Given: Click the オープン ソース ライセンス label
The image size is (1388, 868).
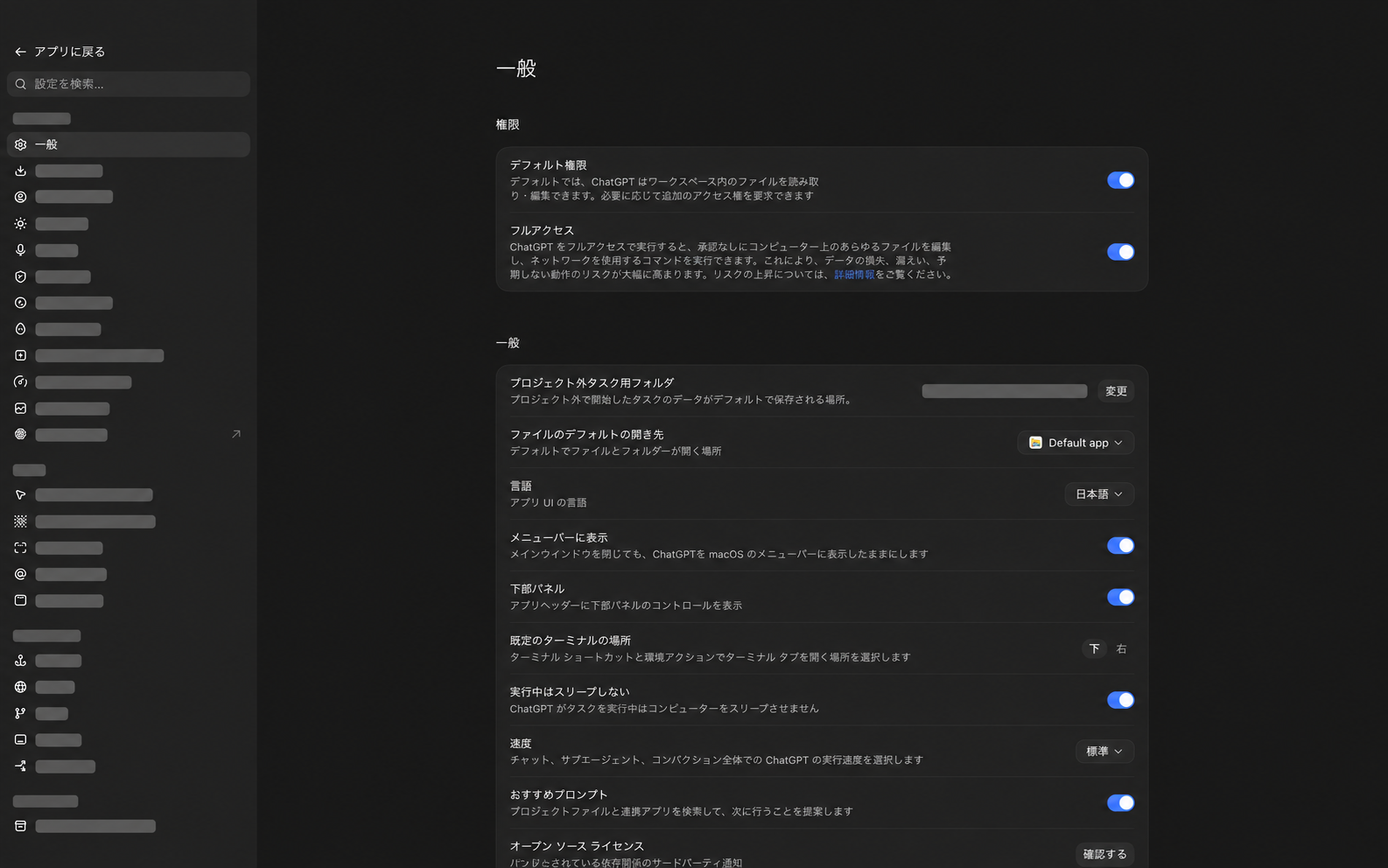Looking at the screenshot, I should pyautogui.click(x=577, y=846).
